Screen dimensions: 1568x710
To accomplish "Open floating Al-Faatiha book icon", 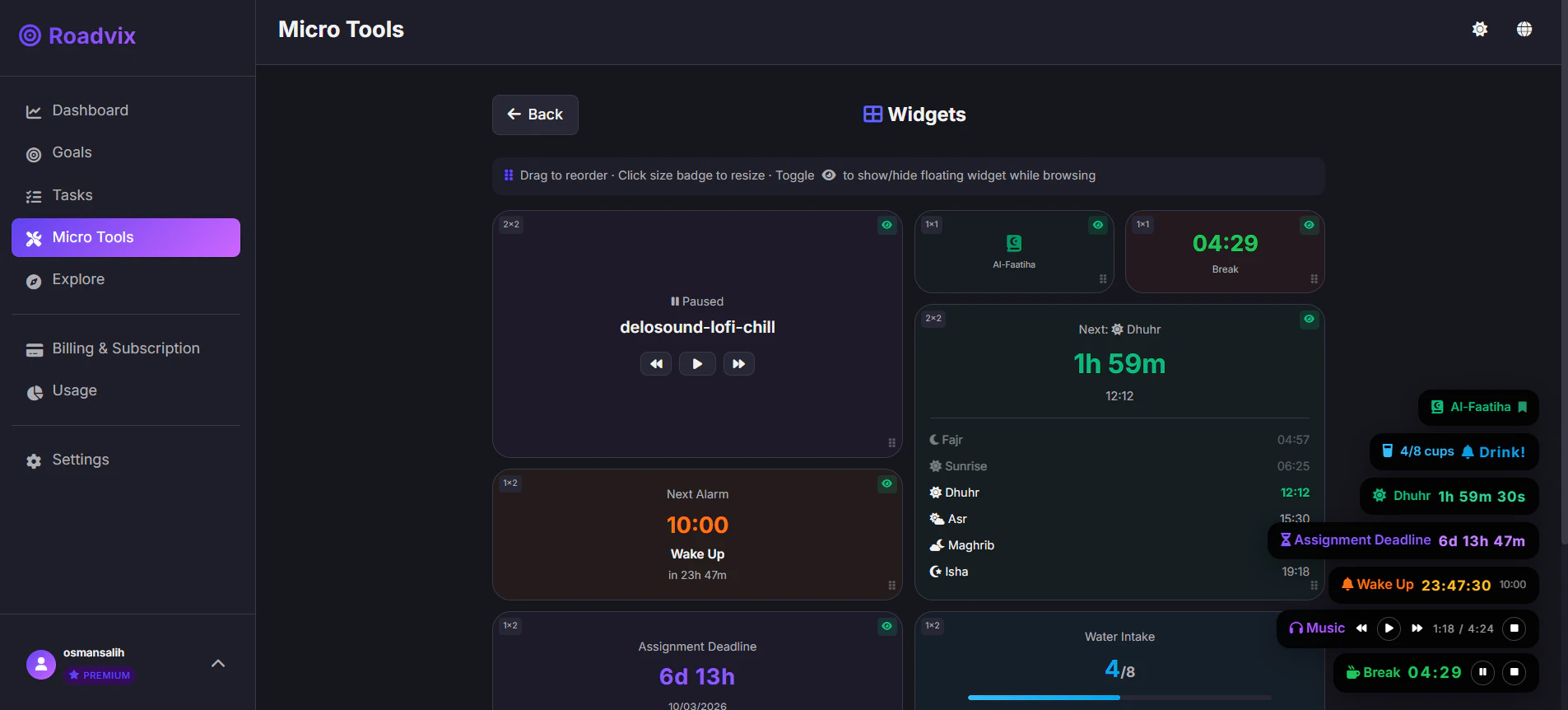I will [1437, 407].
